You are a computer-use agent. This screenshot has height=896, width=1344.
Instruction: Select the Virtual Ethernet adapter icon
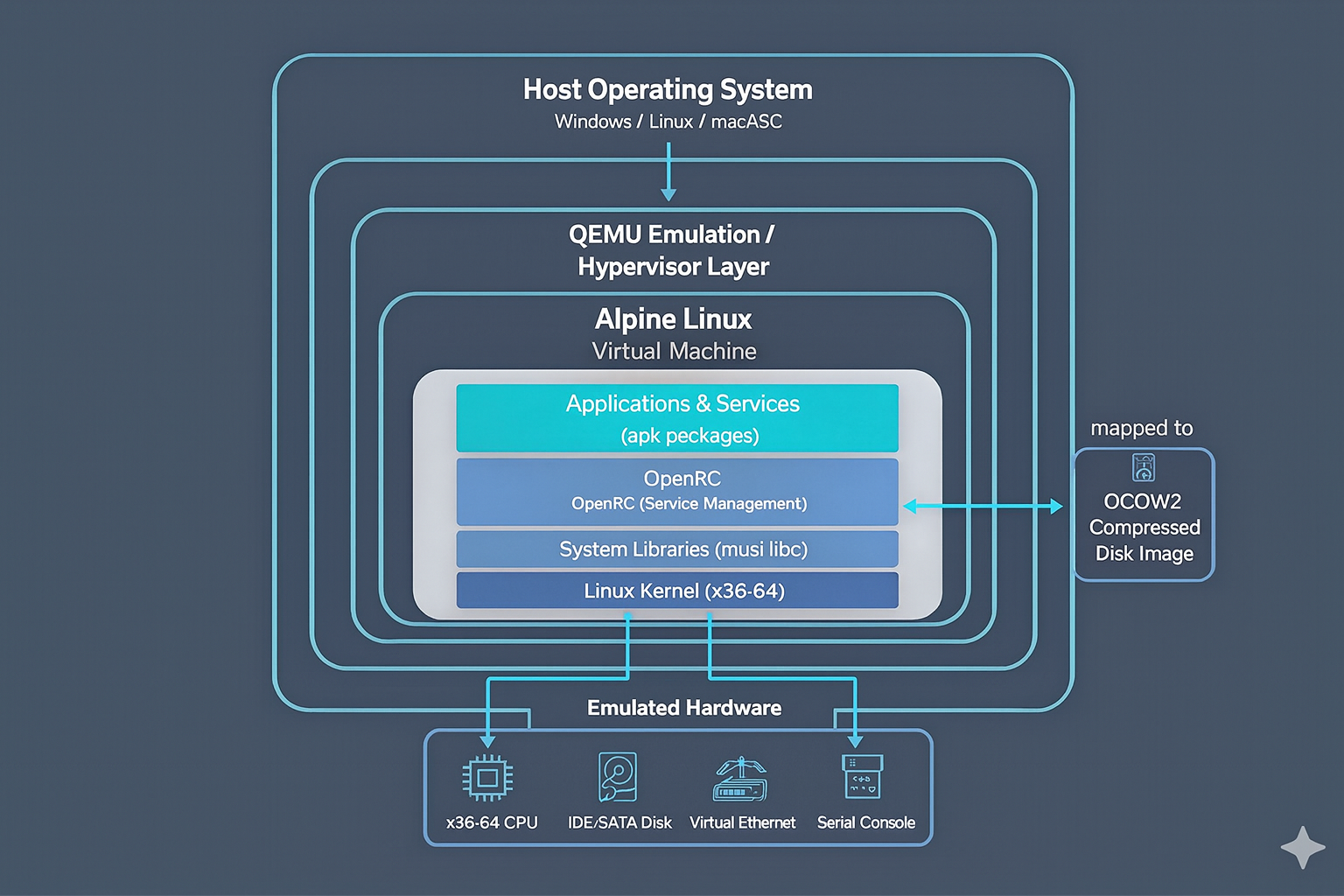[741, 779]
